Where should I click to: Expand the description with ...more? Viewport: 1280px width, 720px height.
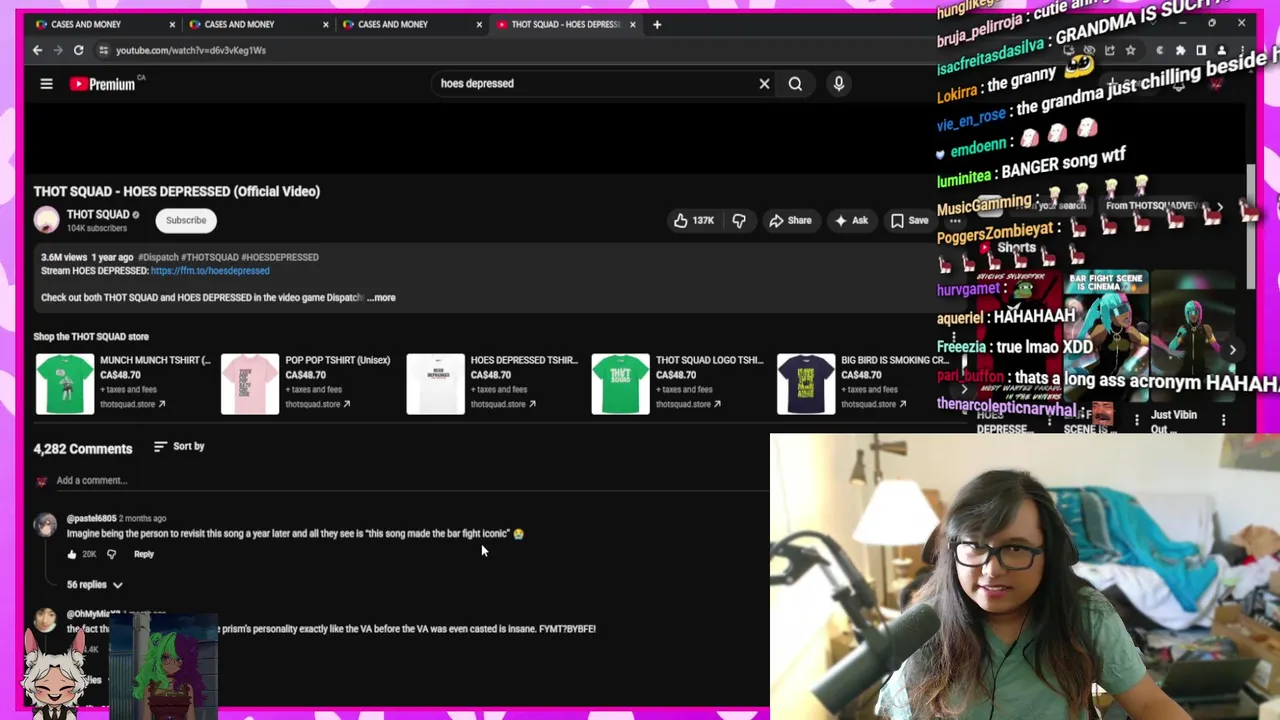[x=381, y=297]
